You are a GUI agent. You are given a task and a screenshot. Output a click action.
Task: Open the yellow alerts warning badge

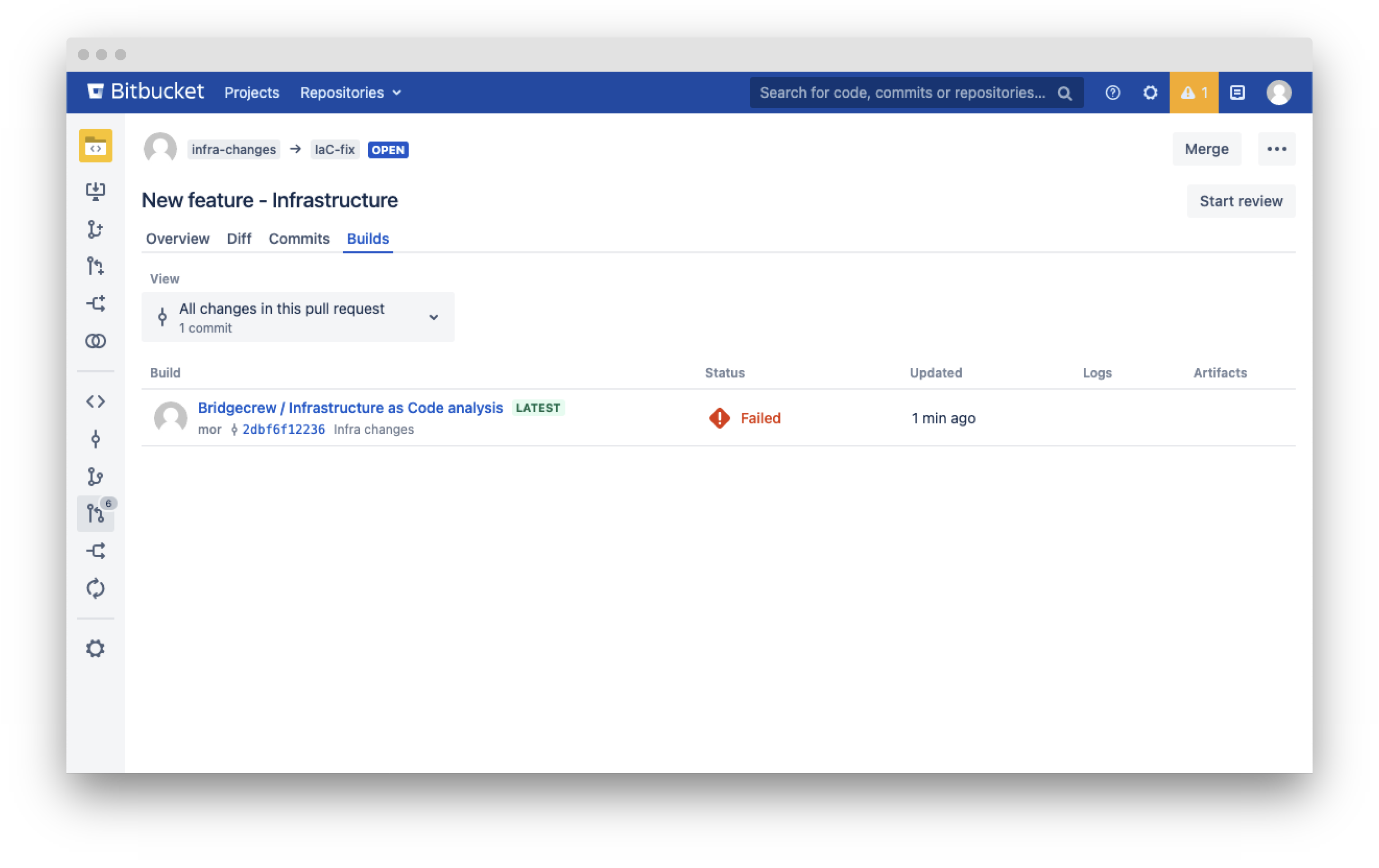click(x=1193, y=92)
